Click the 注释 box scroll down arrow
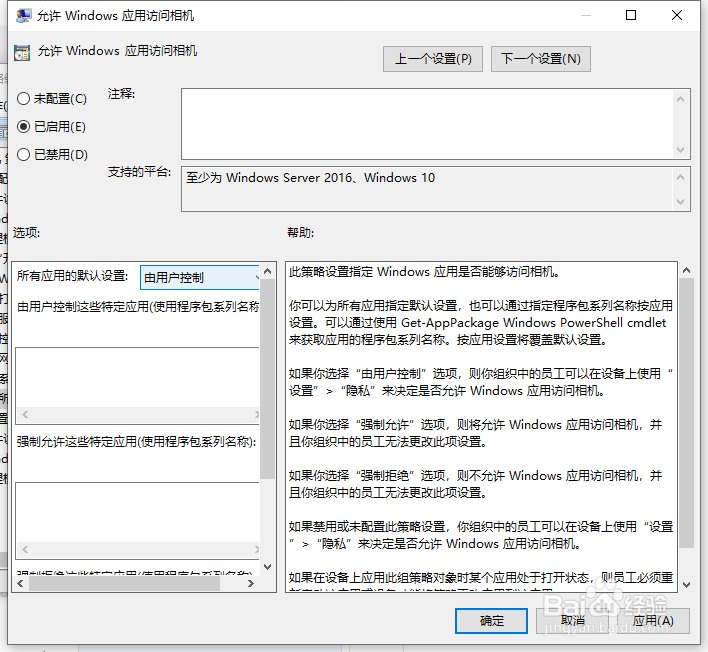 coord(680,149)
